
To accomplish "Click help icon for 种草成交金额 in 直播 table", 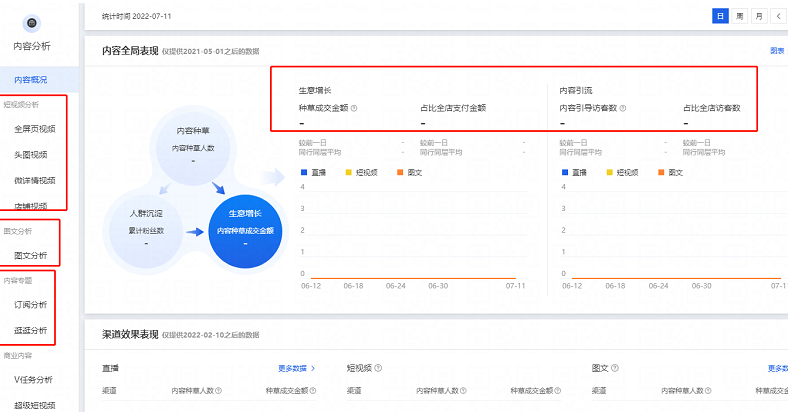I will [313, 391].
